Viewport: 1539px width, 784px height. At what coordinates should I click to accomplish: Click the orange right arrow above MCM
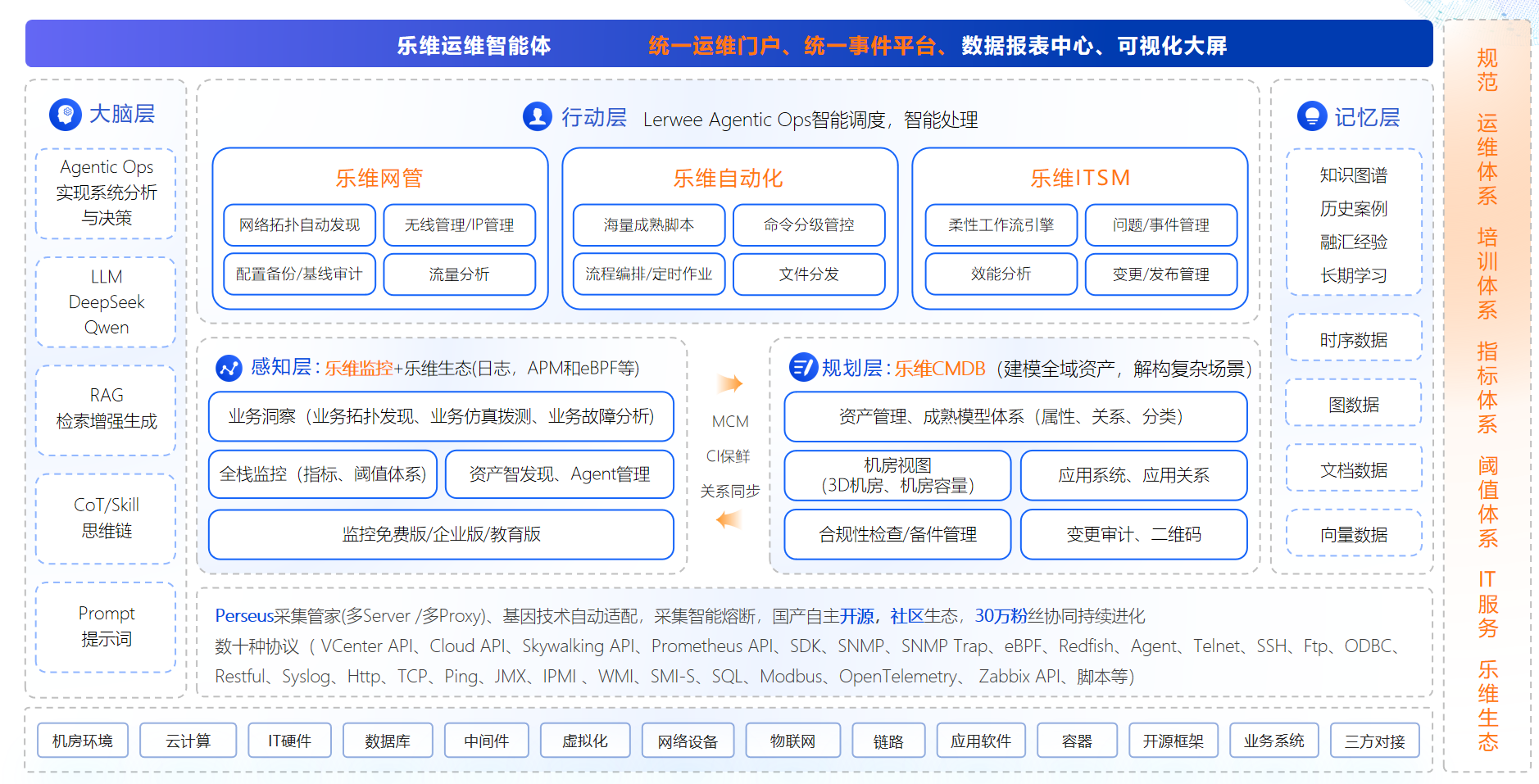pos(730,383)
